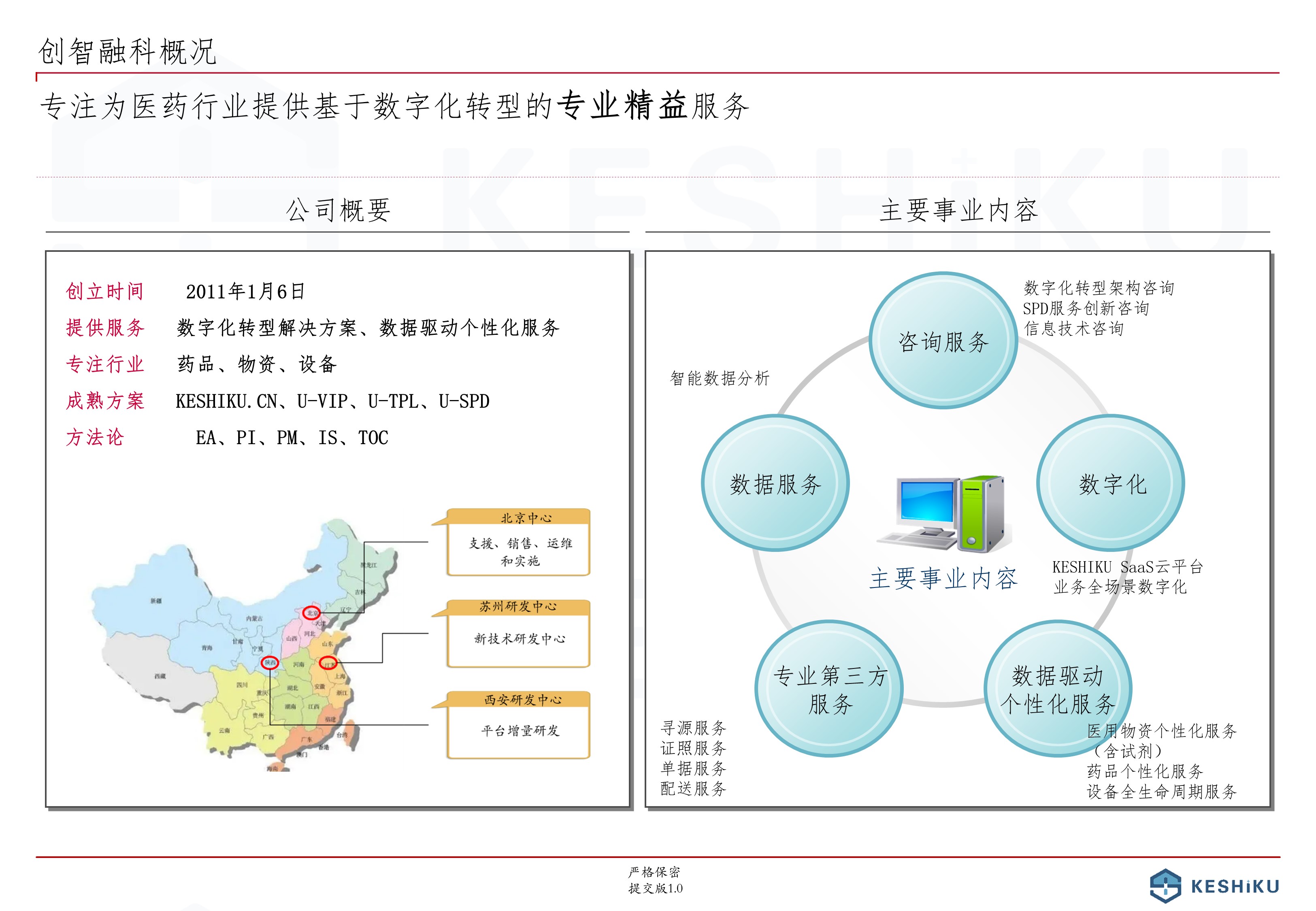Click the 西安研发中心 callout header
1316x911 pixels.
point(518,699)
